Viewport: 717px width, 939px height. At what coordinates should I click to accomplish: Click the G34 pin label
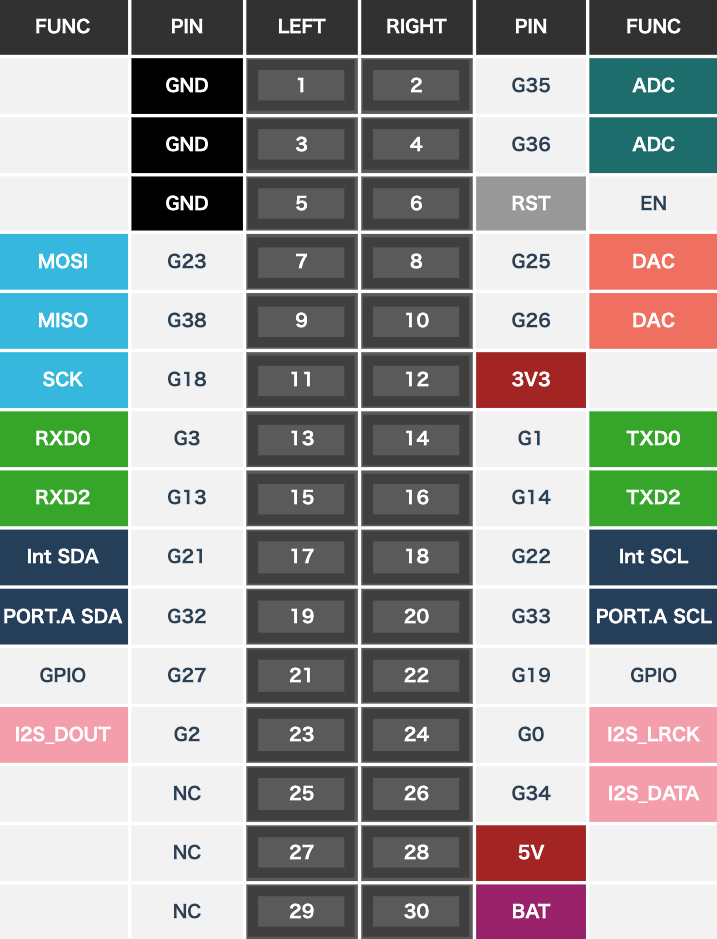coord(530,793)
